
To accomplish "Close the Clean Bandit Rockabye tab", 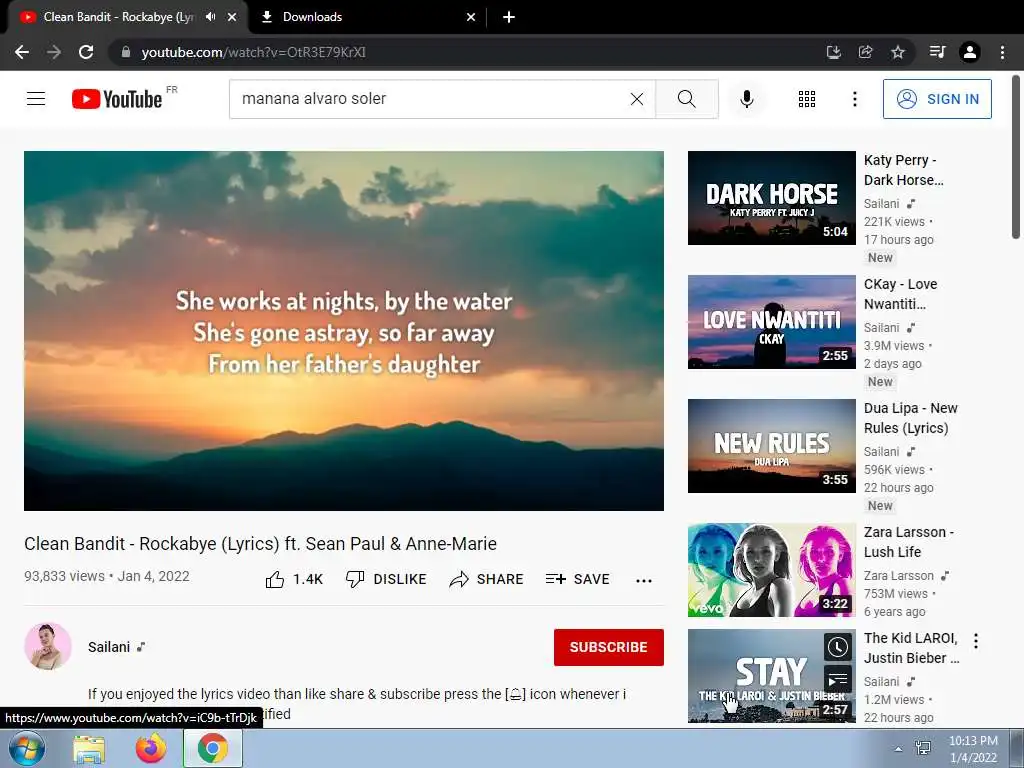I will [232, 17].
